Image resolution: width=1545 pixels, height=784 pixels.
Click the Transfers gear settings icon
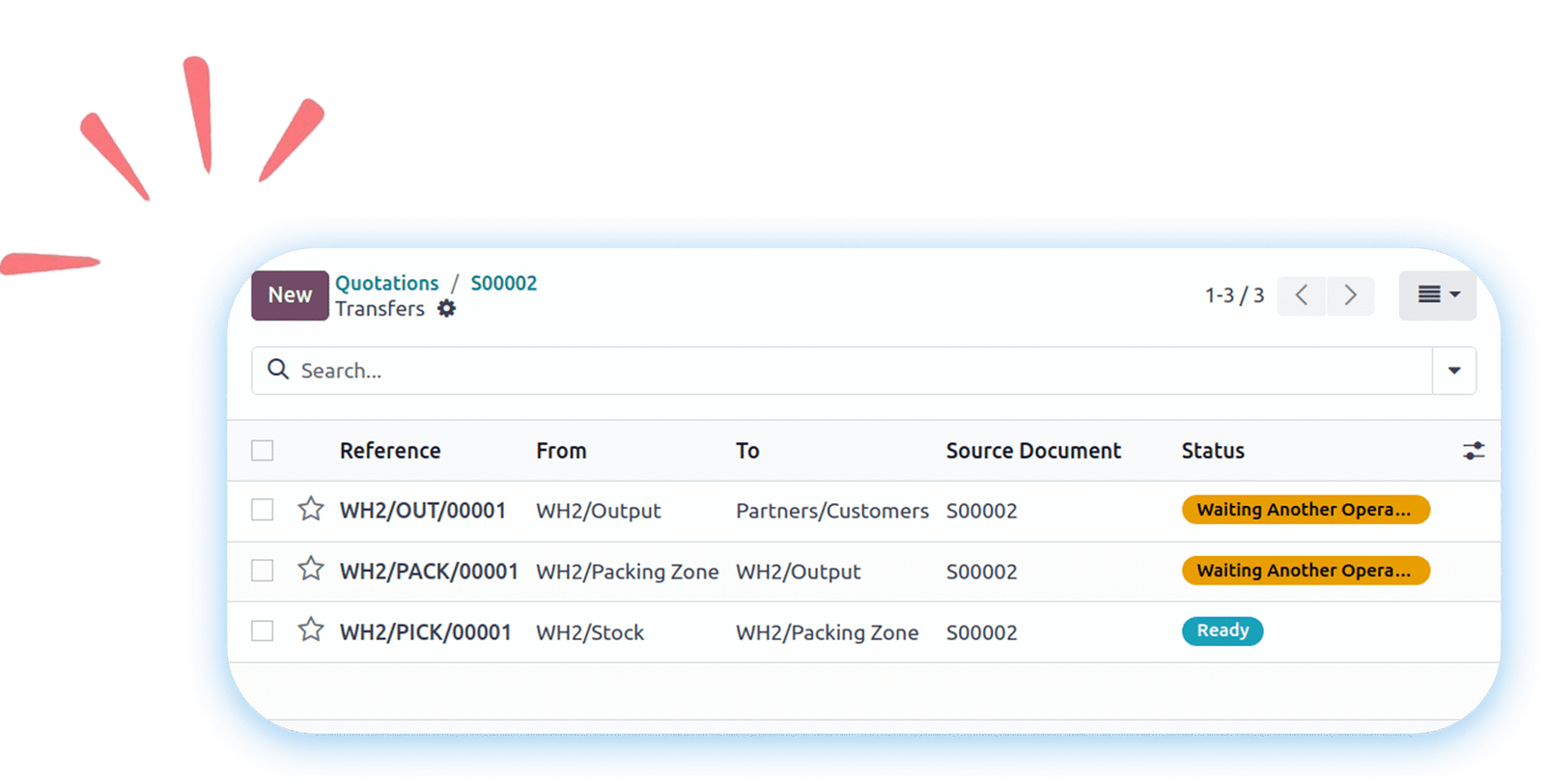coord(446,309)
